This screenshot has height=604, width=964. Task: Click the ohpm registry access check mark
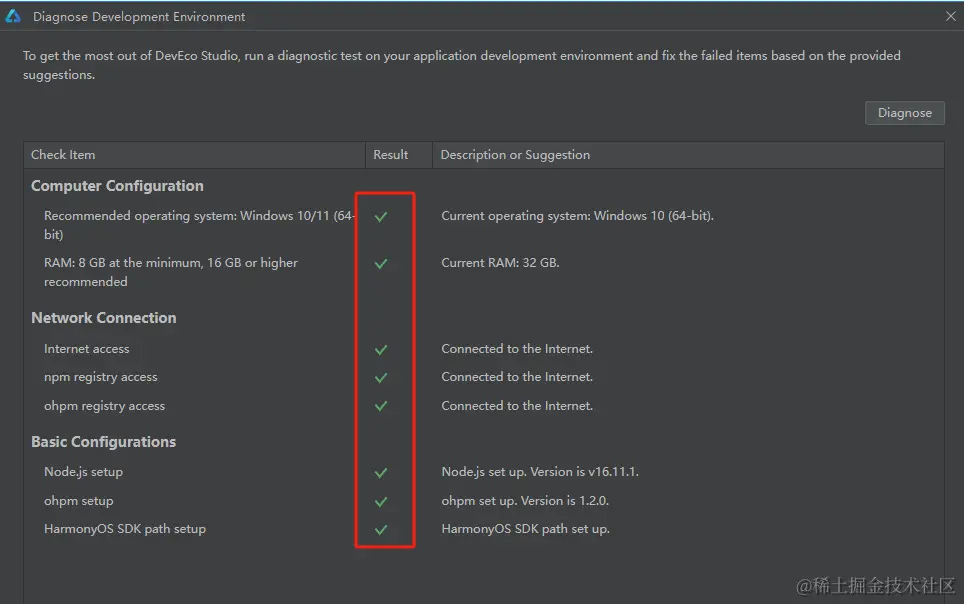point(381,407)
